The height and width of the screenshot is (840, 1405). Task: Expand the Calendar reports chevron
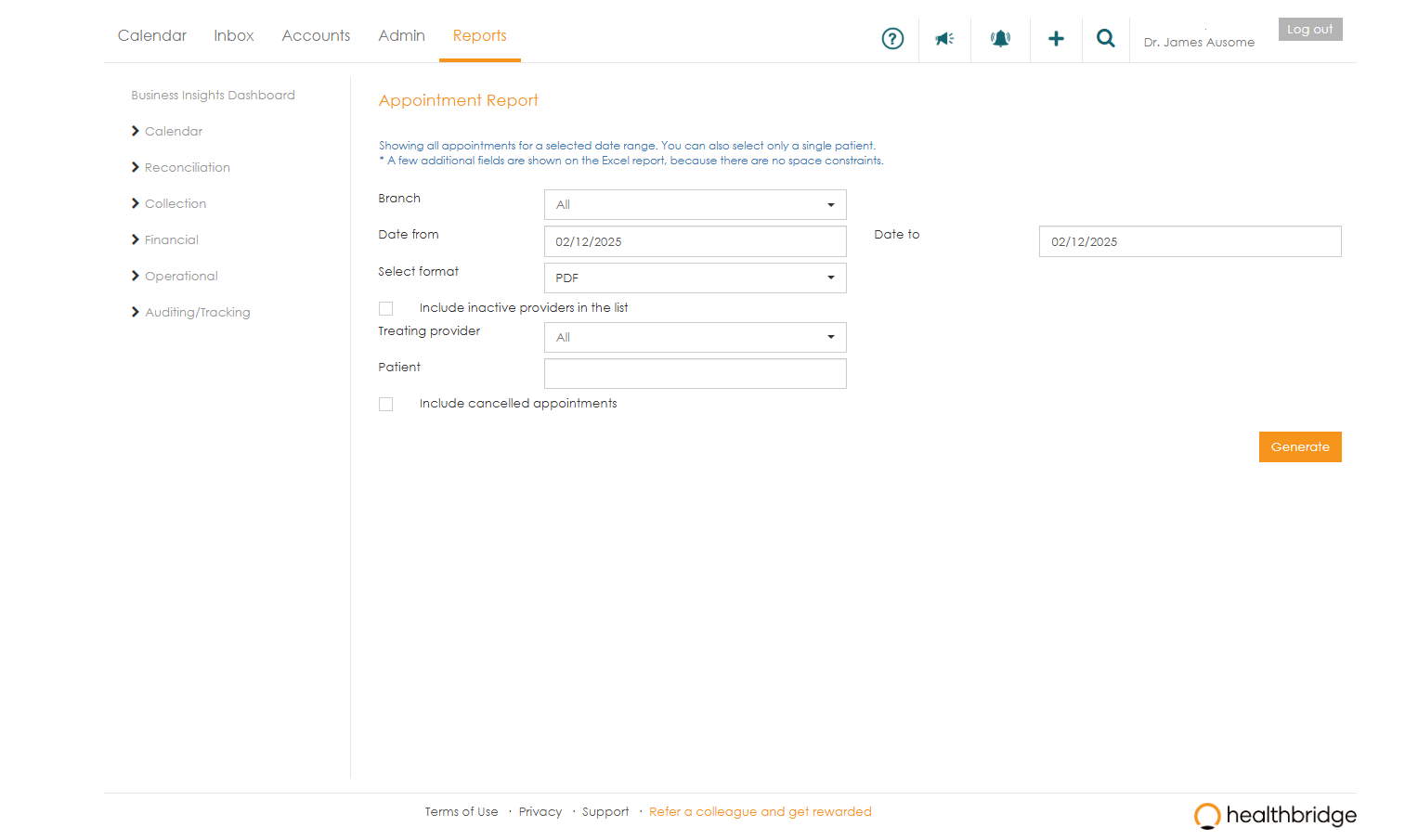(136, 131)
